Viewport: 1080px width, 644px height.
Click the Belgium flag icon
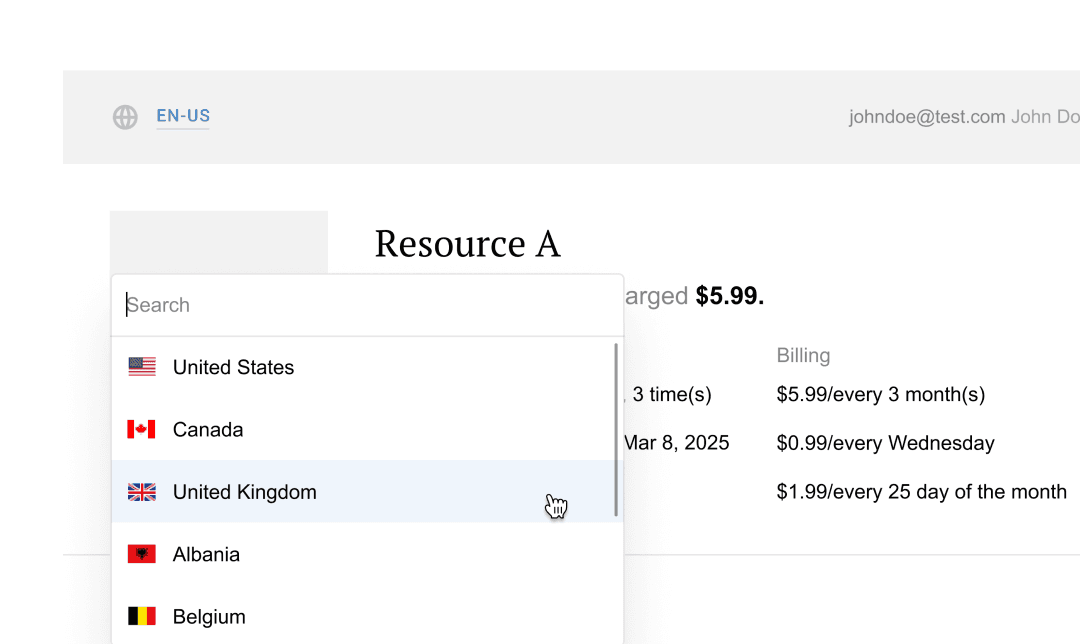142,616
